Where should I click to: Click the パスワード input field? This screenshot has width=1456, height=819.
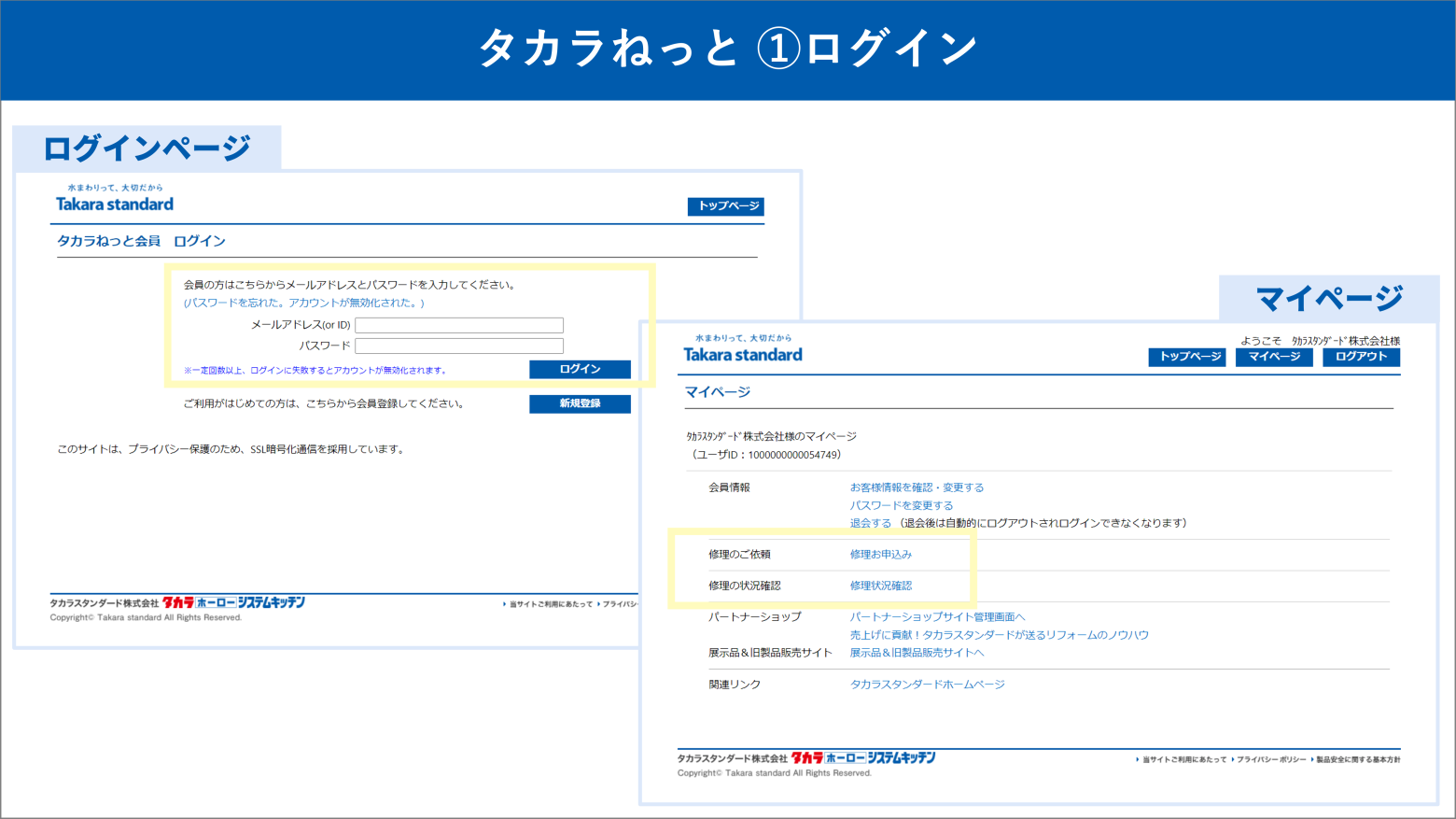click(459, 346)
